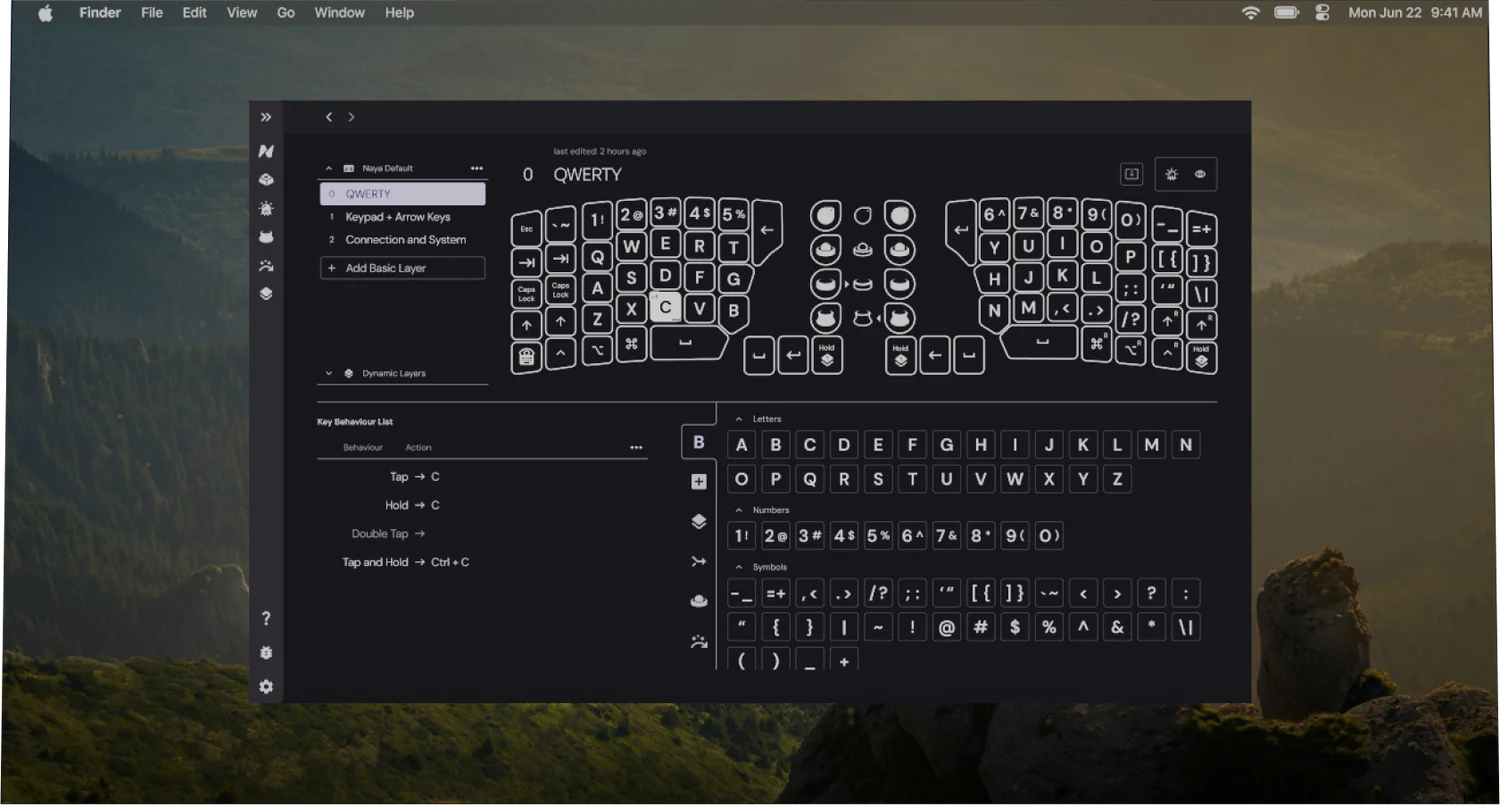
Task: Pick the Z key in the Letters palette
Action: (1117, 479)
